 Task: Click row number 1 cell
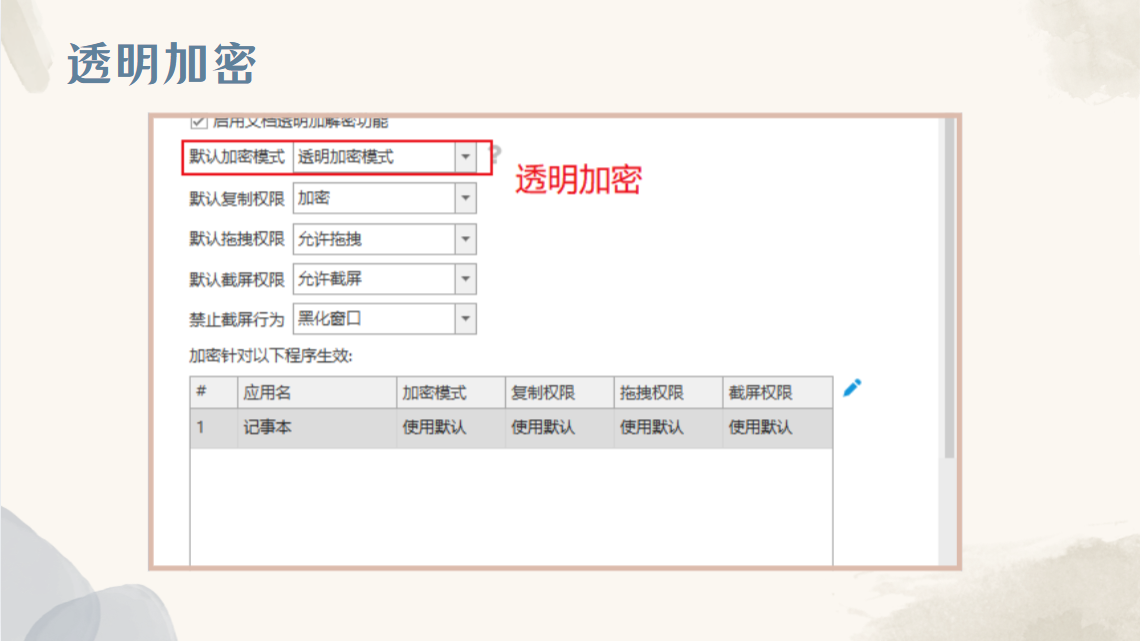pyautogui.click(x=214, y=427)
